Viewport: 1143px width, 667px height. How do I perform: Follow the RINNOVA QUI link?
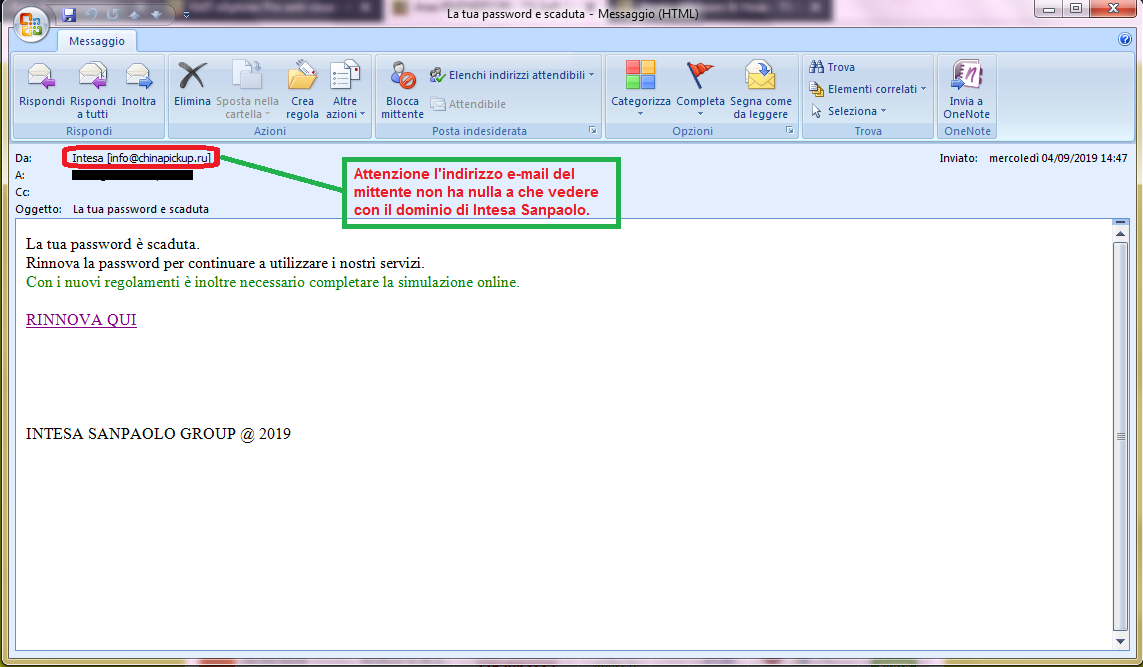[81, 320]
